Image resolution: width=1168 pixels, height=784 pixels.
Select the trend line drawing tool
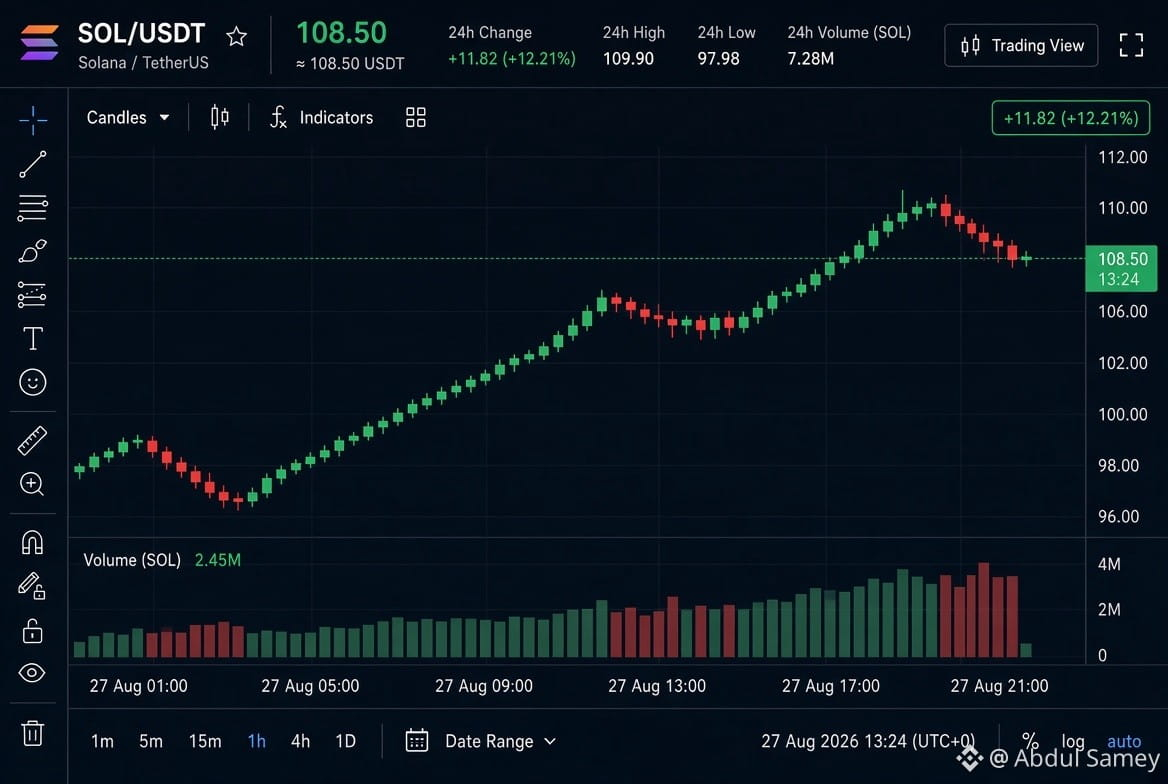pos(33,164)
